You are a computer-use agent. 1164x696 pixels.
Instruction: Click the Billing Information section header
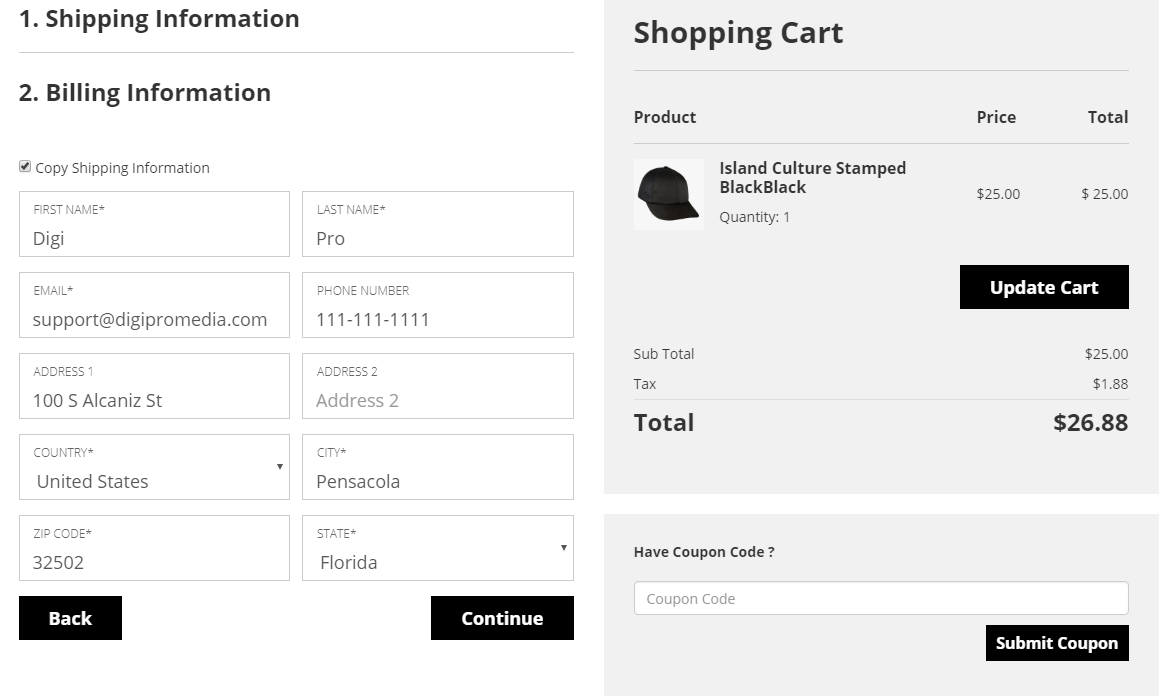click(x=145, y=93)
